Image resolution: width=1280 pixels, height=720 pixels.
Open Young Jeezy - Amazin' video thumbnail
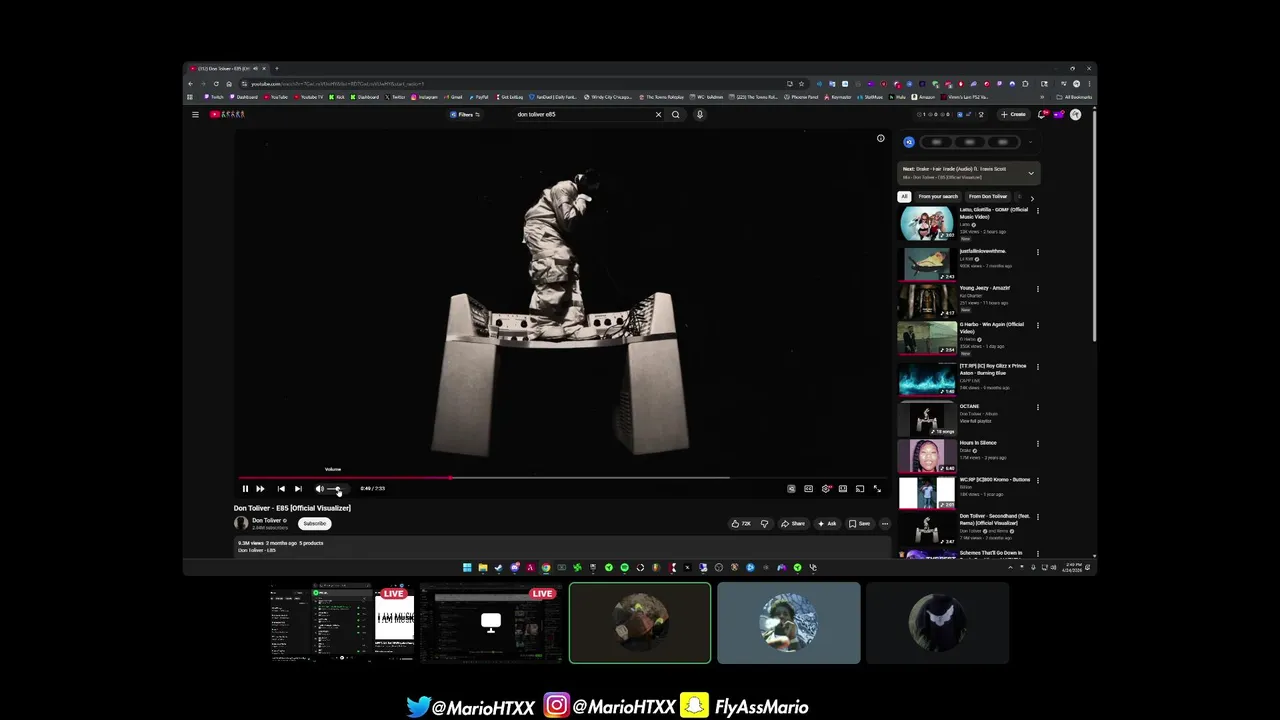(x=927, y=301)
